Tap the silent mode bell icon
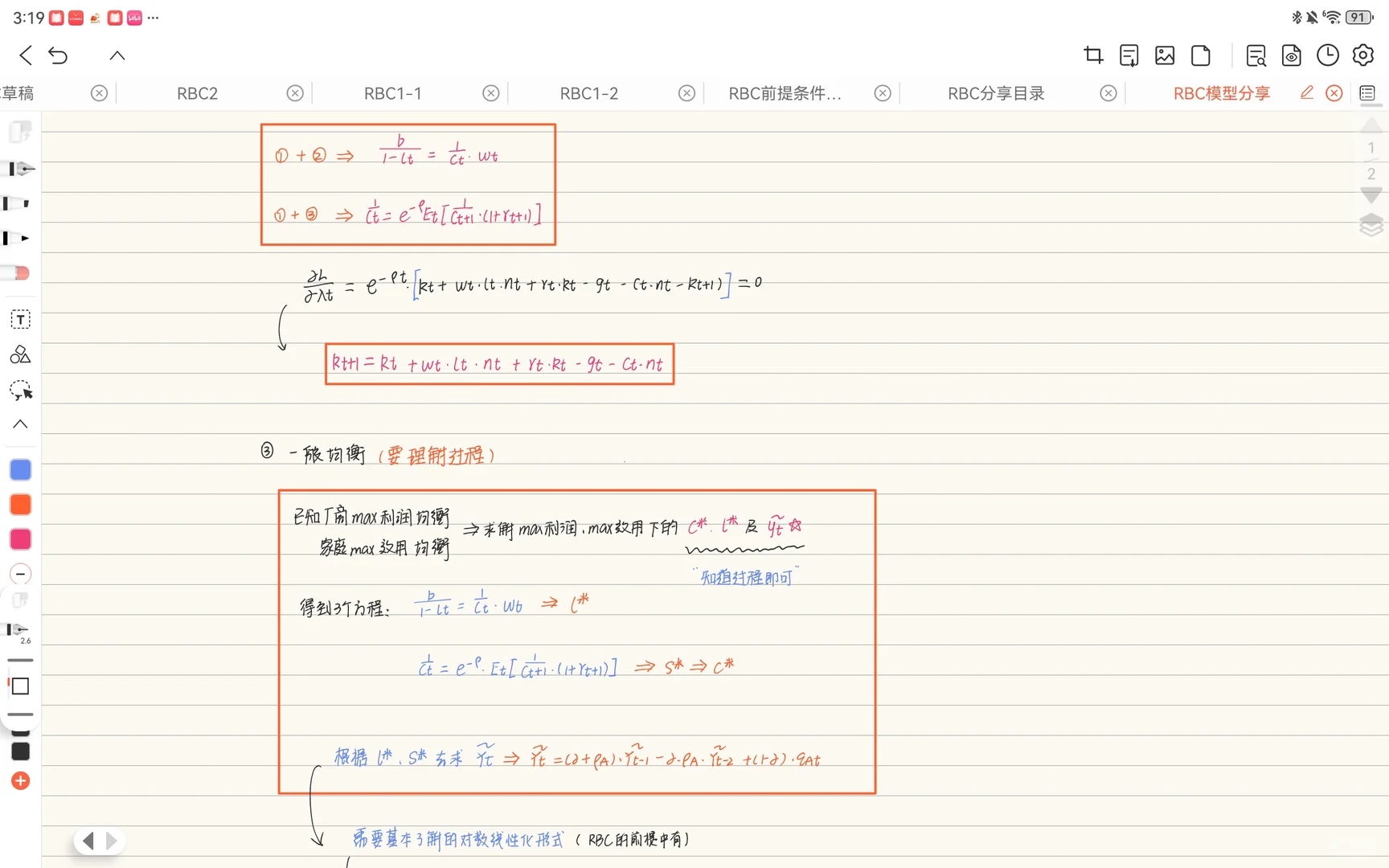 [1312, 17]
